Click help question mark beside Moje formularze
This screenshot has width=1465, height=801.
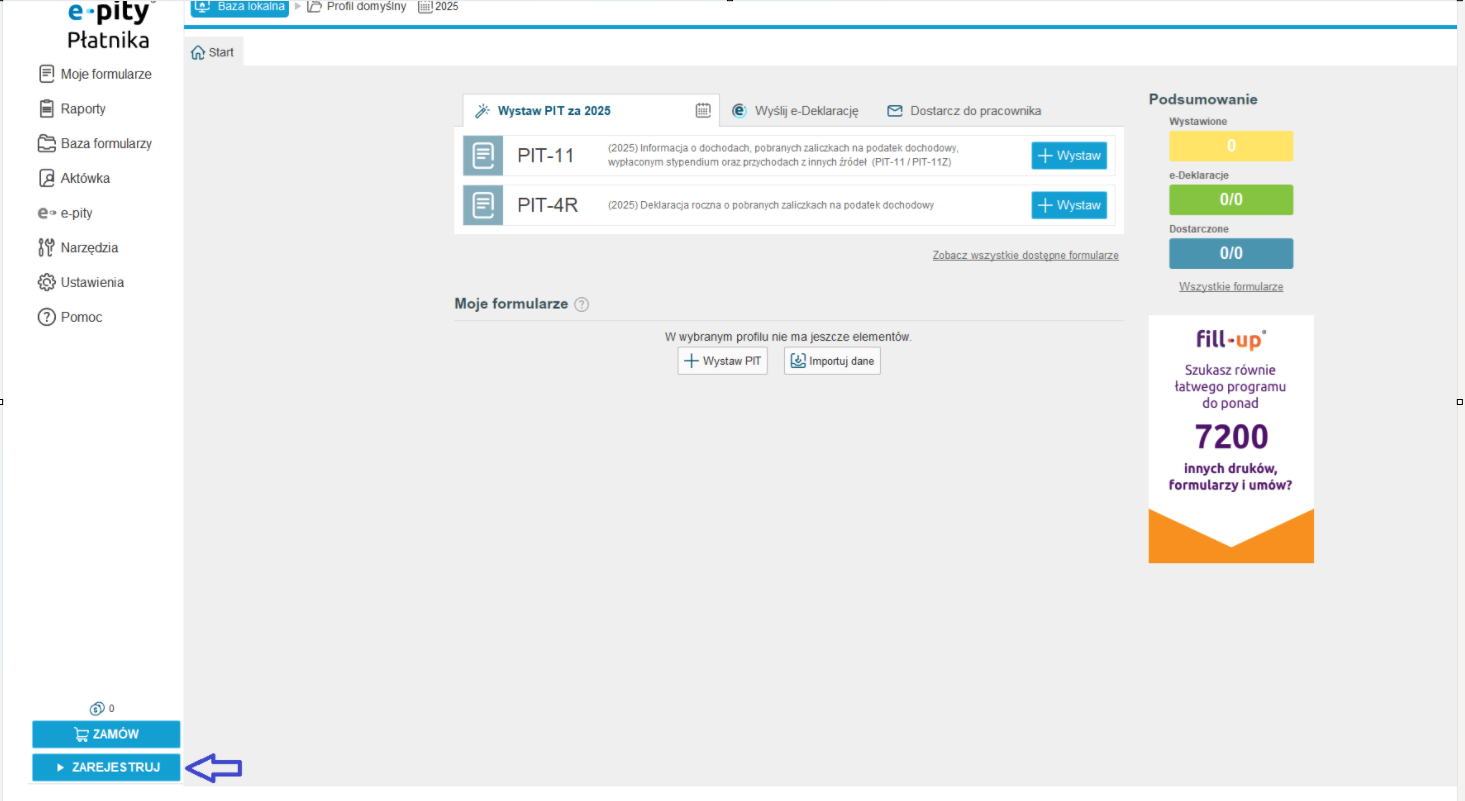[582, 304]
